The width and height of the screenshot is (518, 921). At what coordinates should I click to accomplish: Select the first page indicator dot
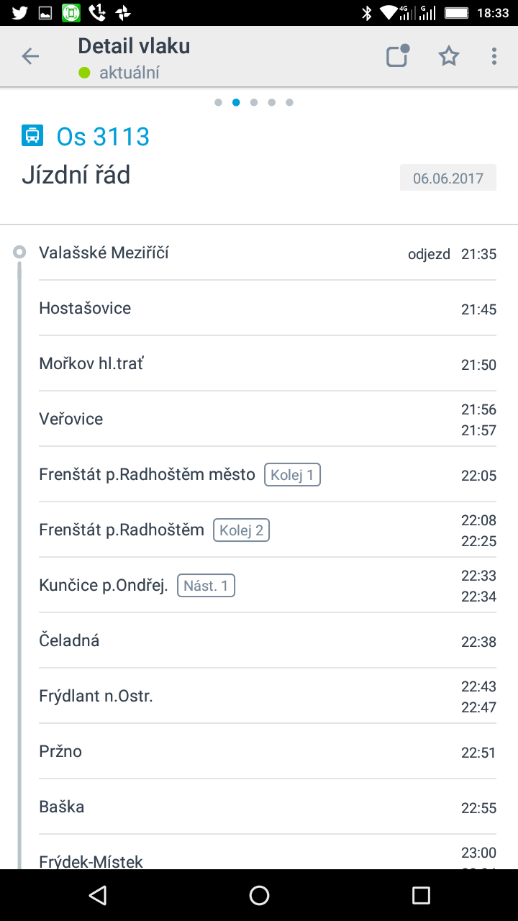click(x=218, y=102)
